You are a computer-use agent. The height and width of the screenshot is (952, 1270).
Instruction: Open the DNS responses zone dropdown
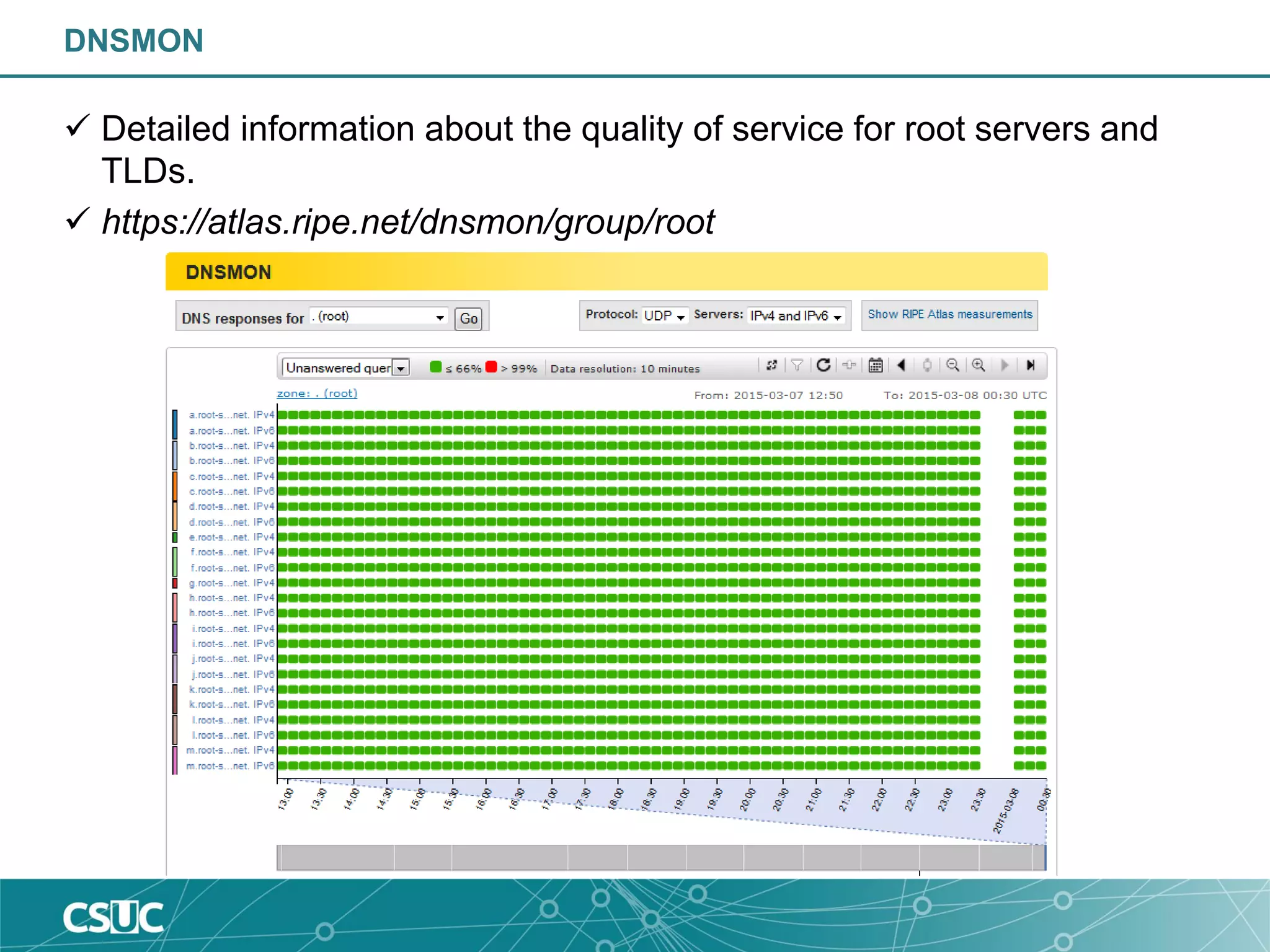click(378, 317)
